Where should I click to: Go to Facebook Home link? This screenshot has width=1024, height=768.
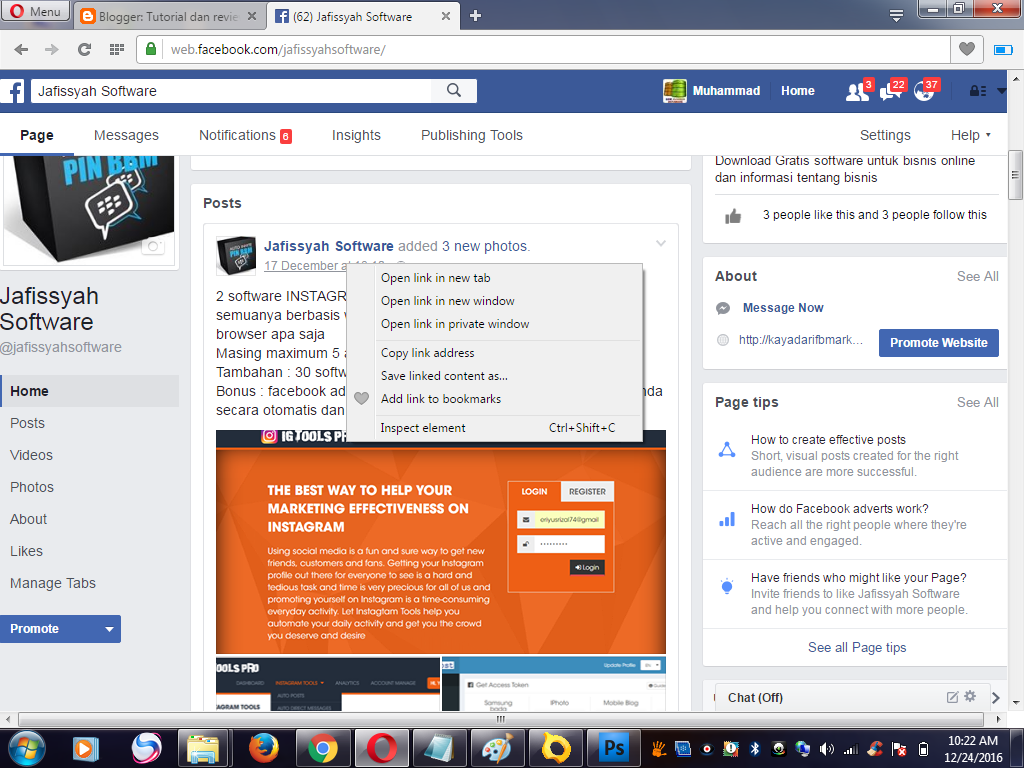pyautogui.click(x=797, y=91)
